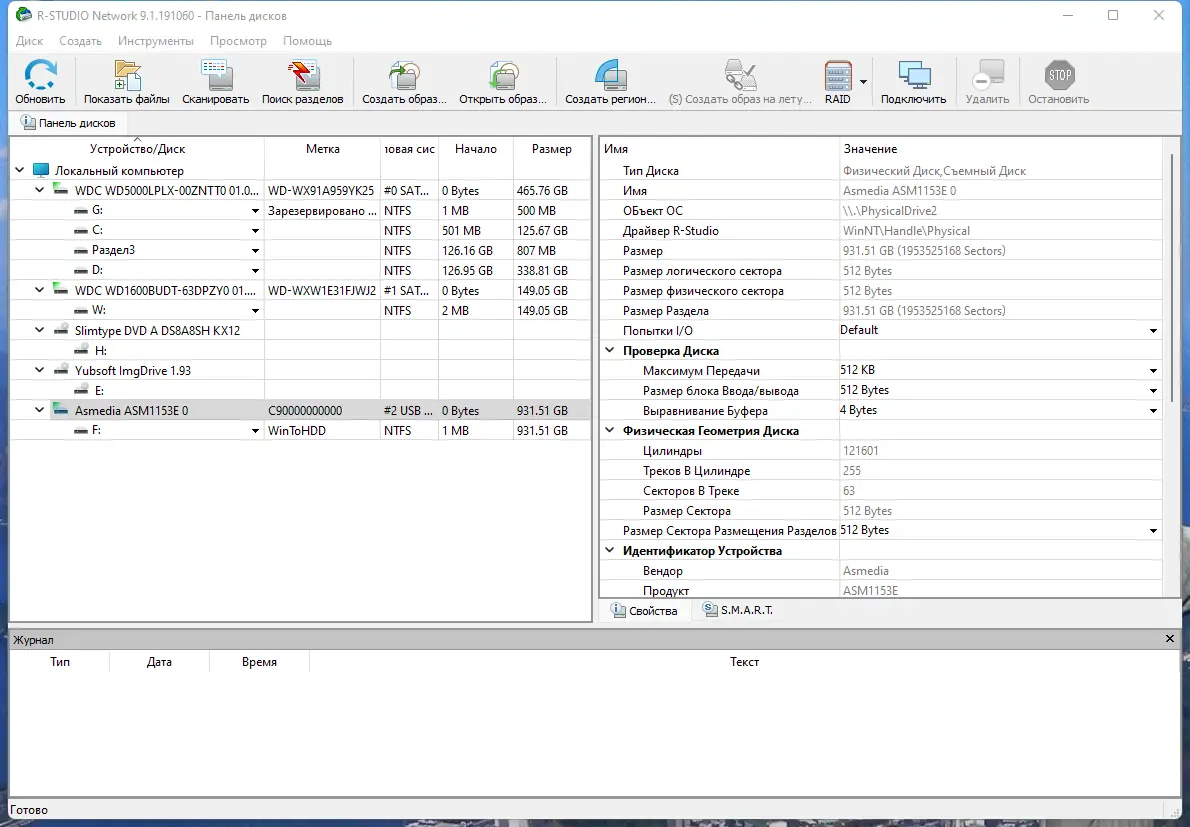This screenshot has height=827, width=1190.
Task: Click the Обновить refresh icon
Action: [x=40, y=75]
